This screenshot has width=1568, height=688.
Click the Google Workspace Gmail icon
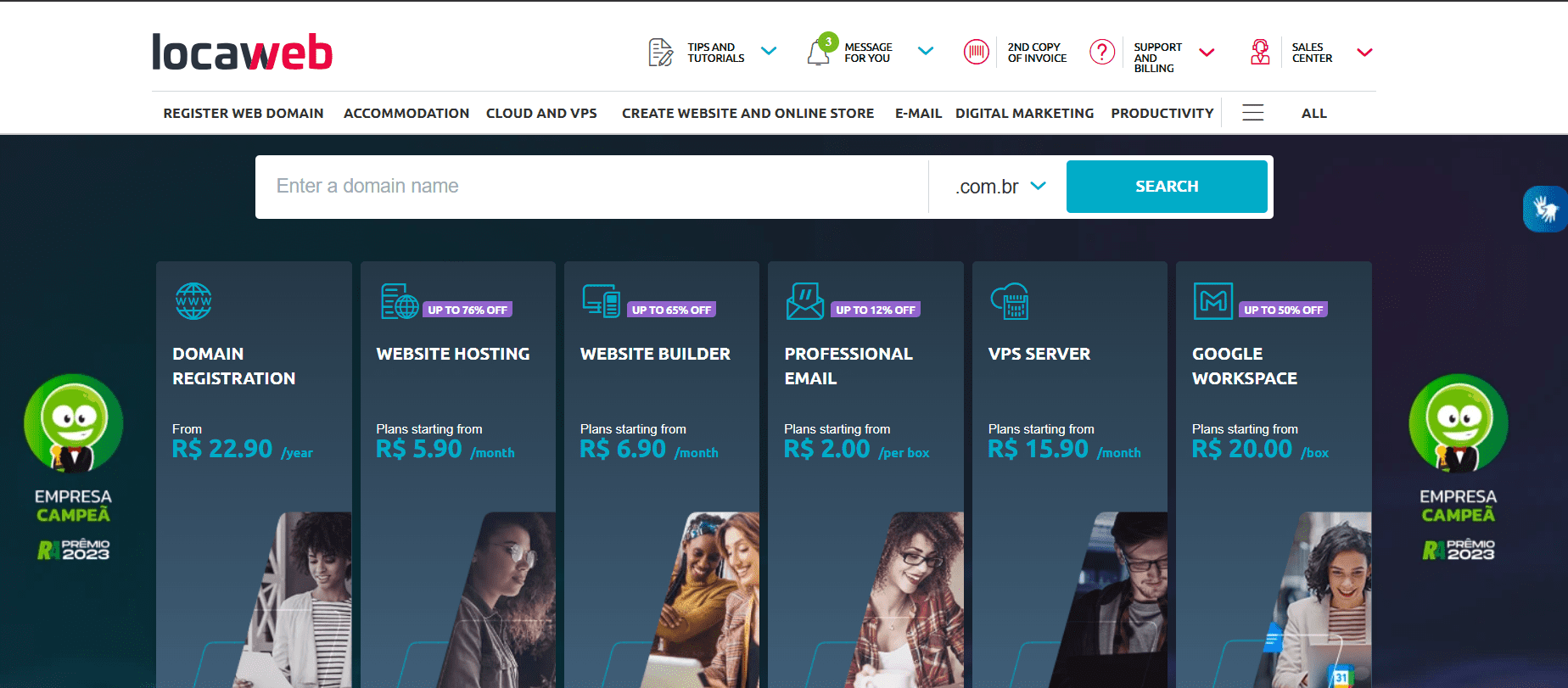click(1213, 301)
